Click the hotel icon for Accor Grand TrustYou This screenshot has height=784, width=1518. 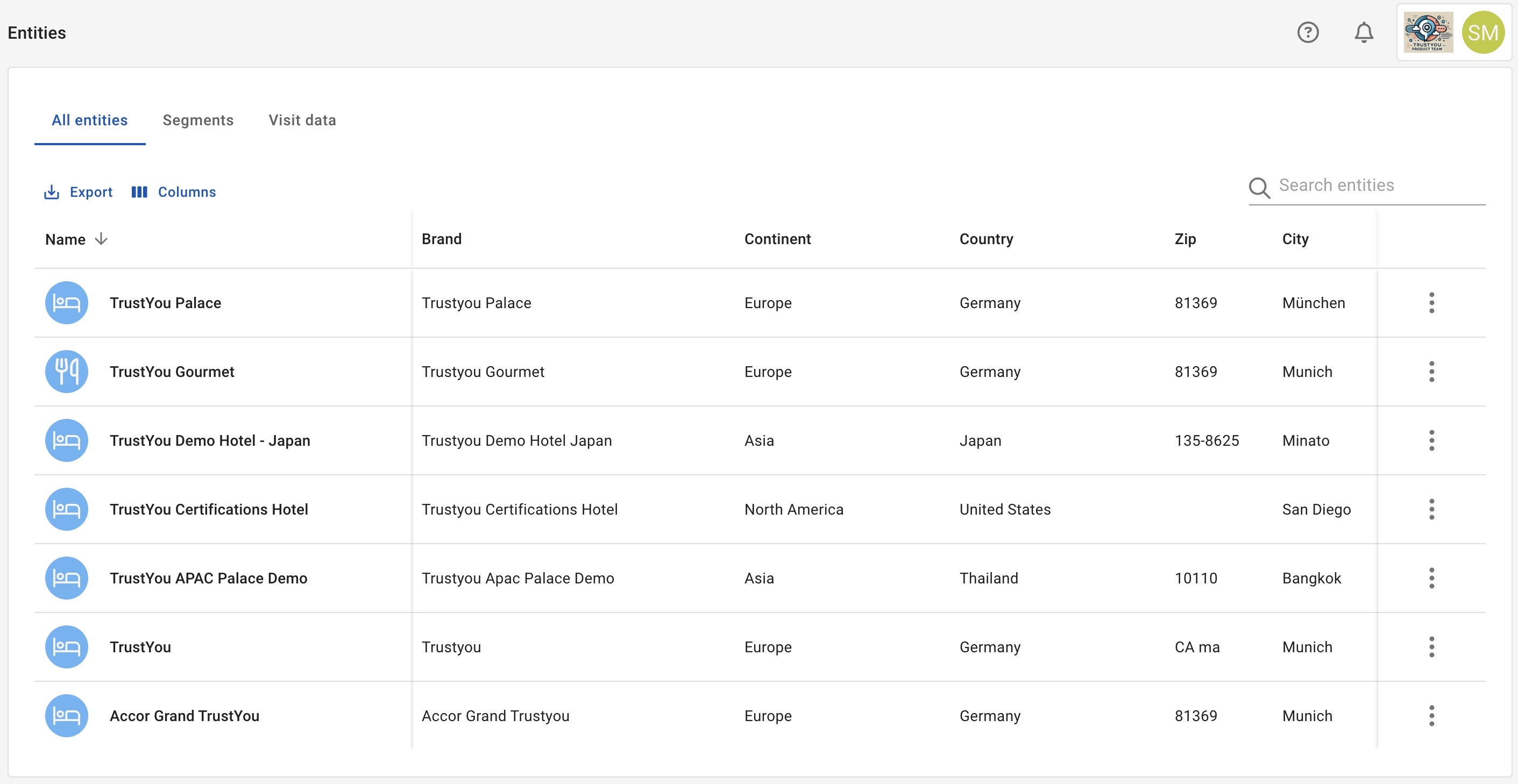point(67,716)
